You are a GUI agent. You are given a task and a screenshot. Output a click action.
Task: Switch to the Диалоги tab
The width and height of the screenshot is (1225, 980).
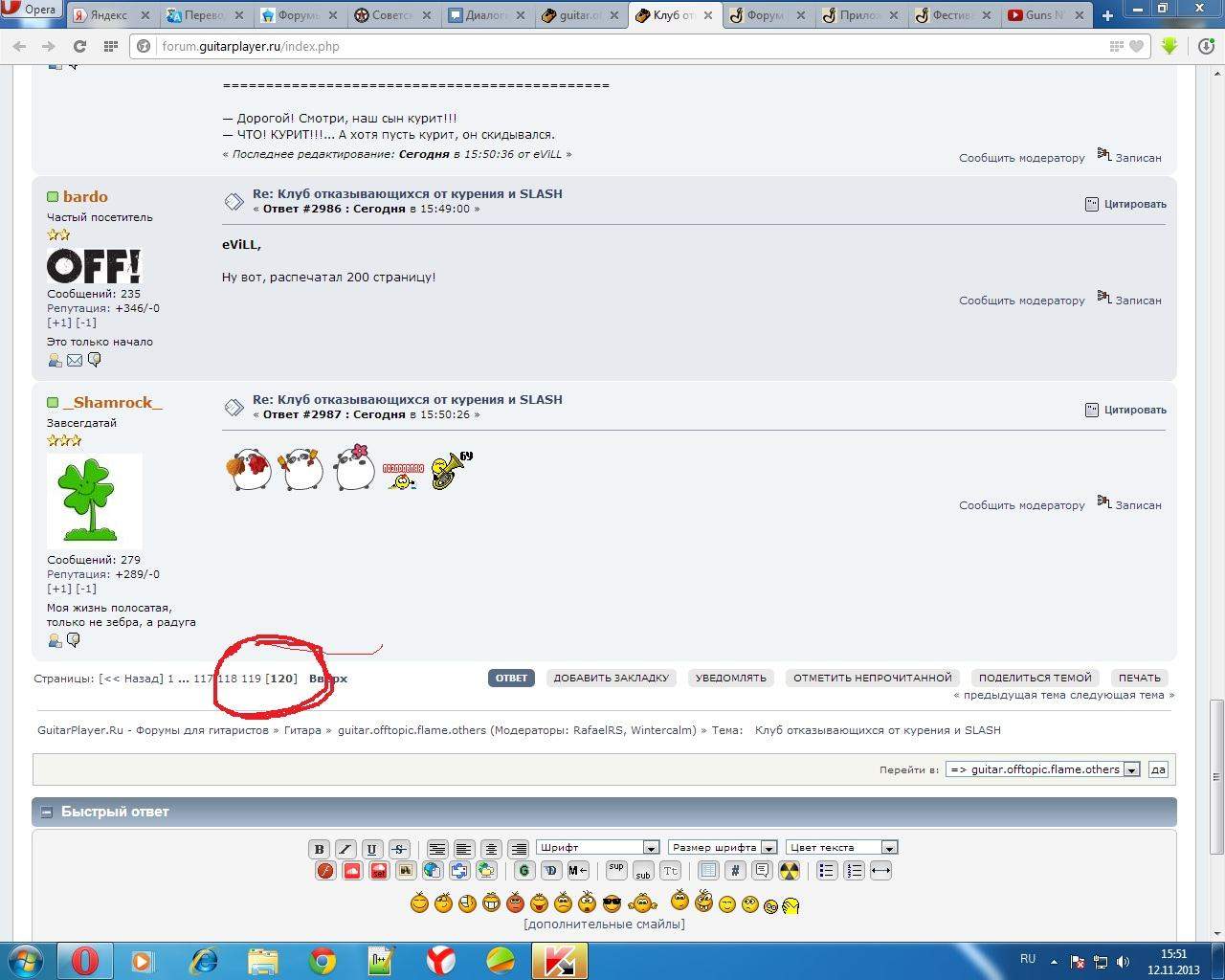[486, 15]
